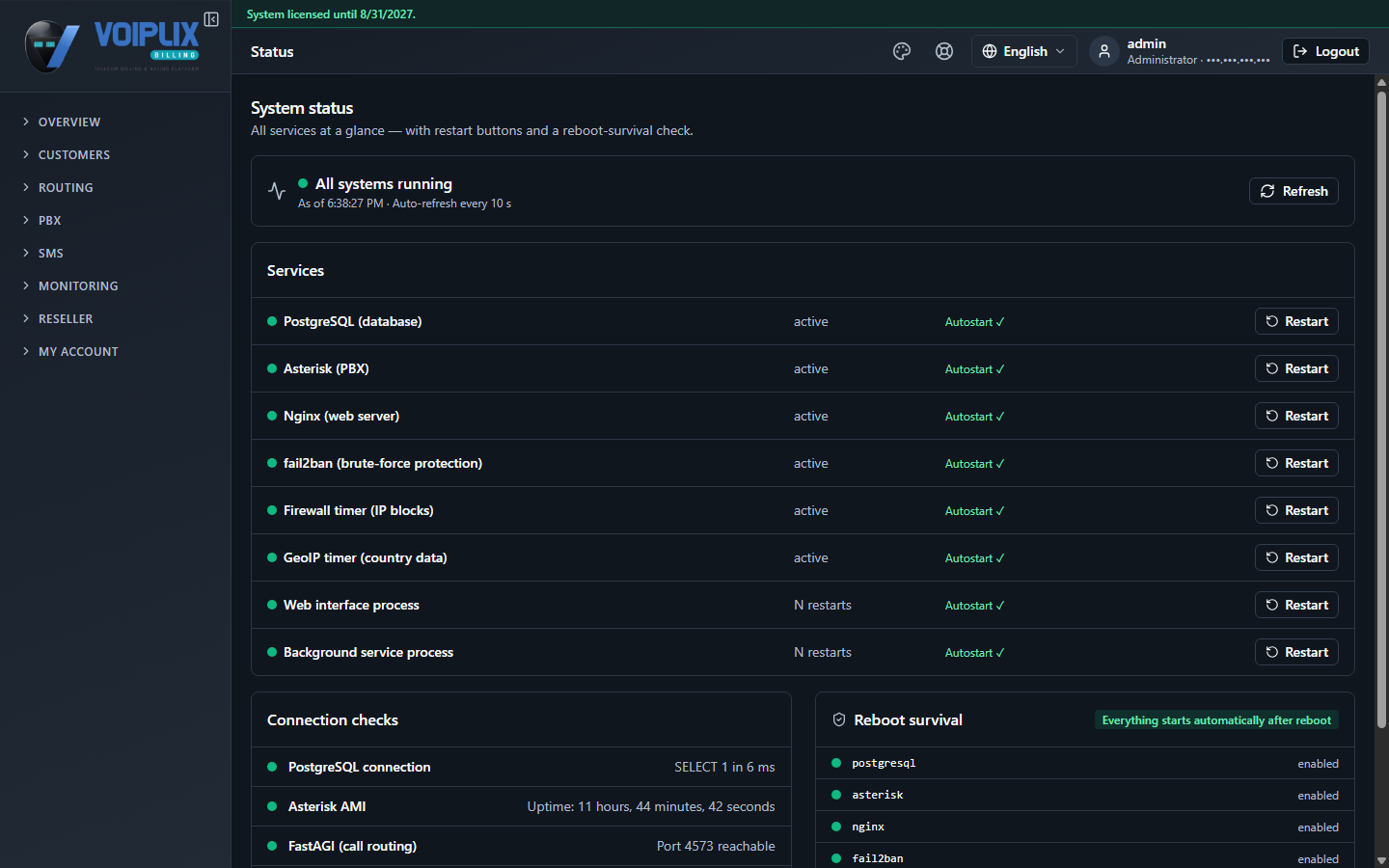Viewport: 1389px width, 868px height.
Task: Click the activity pulse icon
Action: coord(277,191)
